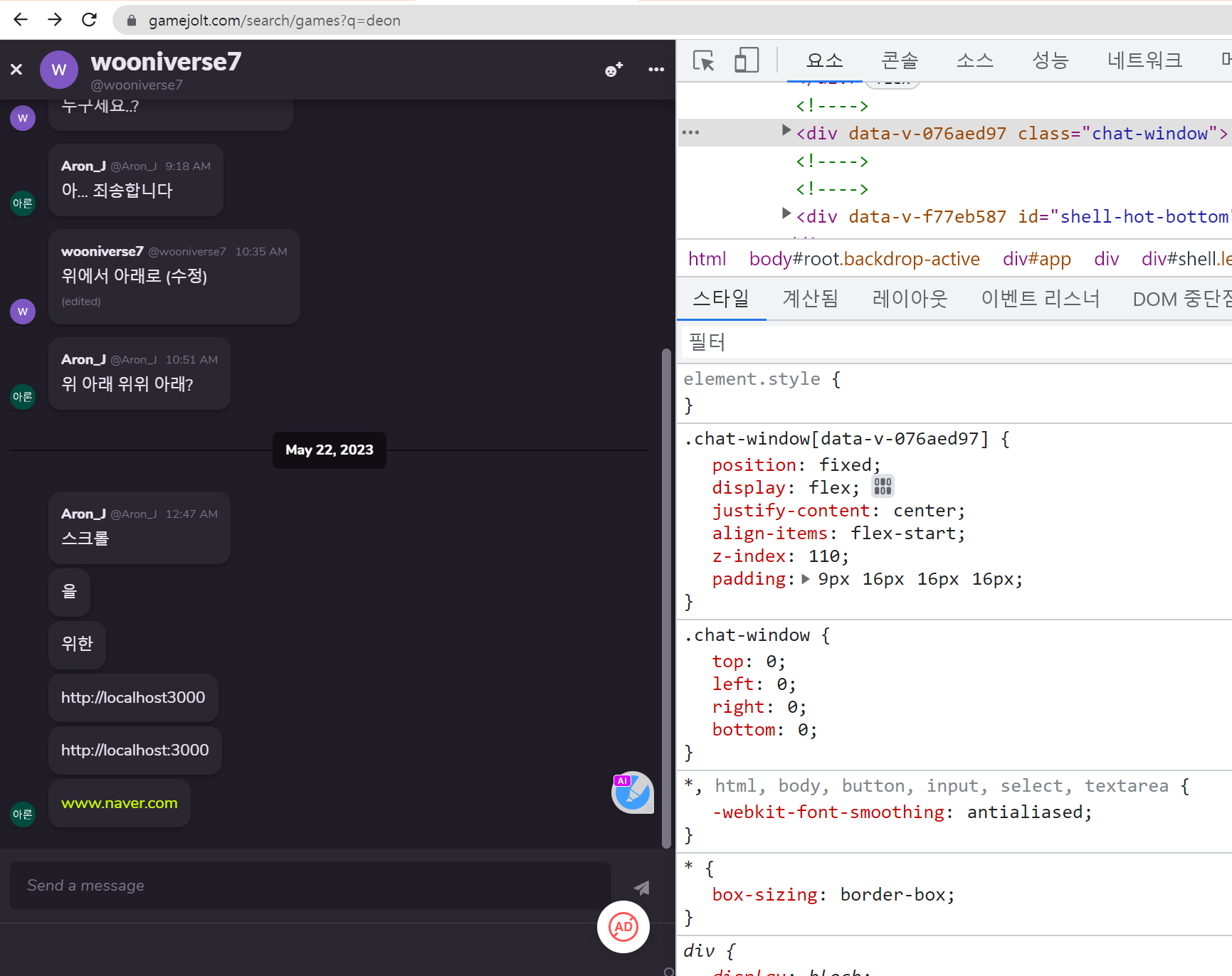Image resolution: width=1232 pixels, height=976 pixels.
Task: Switch to the 요소 (Elements) DevTools tab
Action: coord(824,60)
